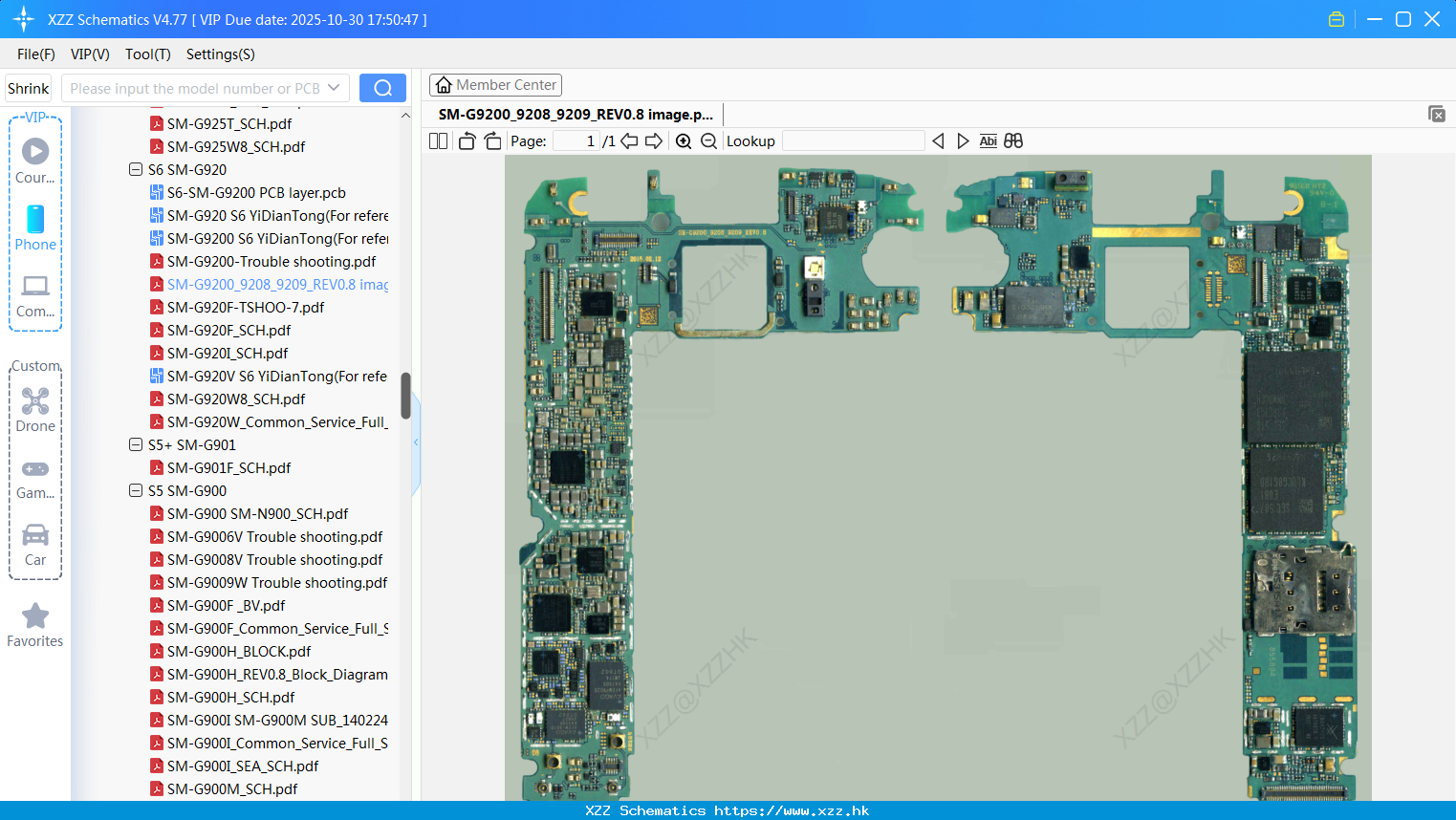This screenshot has width=1456, height=820.
Task: Click the Lookup text field
Action: click(x=853, y=141)
